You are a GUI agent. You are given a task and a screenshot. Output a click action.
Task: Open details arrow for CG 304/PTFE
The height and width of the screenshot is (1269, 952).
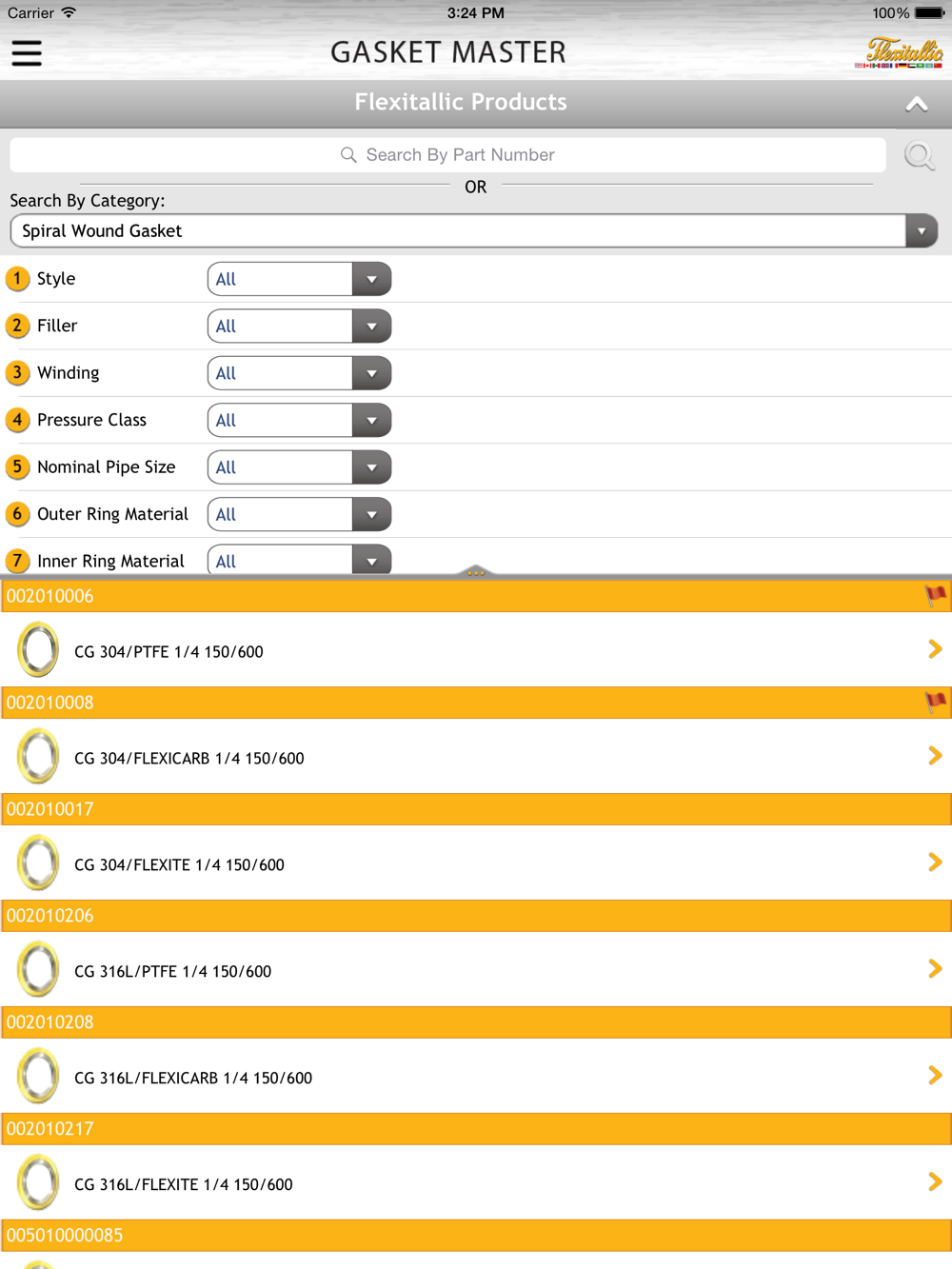[x=935, y=649]
